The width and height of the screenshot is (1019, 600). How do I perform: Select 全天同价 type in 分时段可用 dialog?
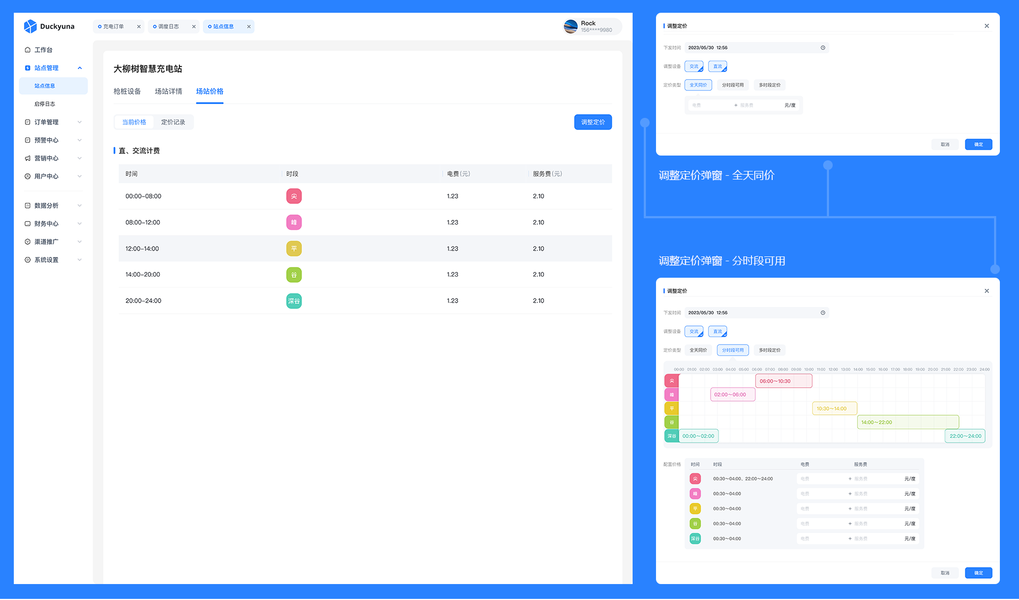pyautogui.click(x=699, y=350)
